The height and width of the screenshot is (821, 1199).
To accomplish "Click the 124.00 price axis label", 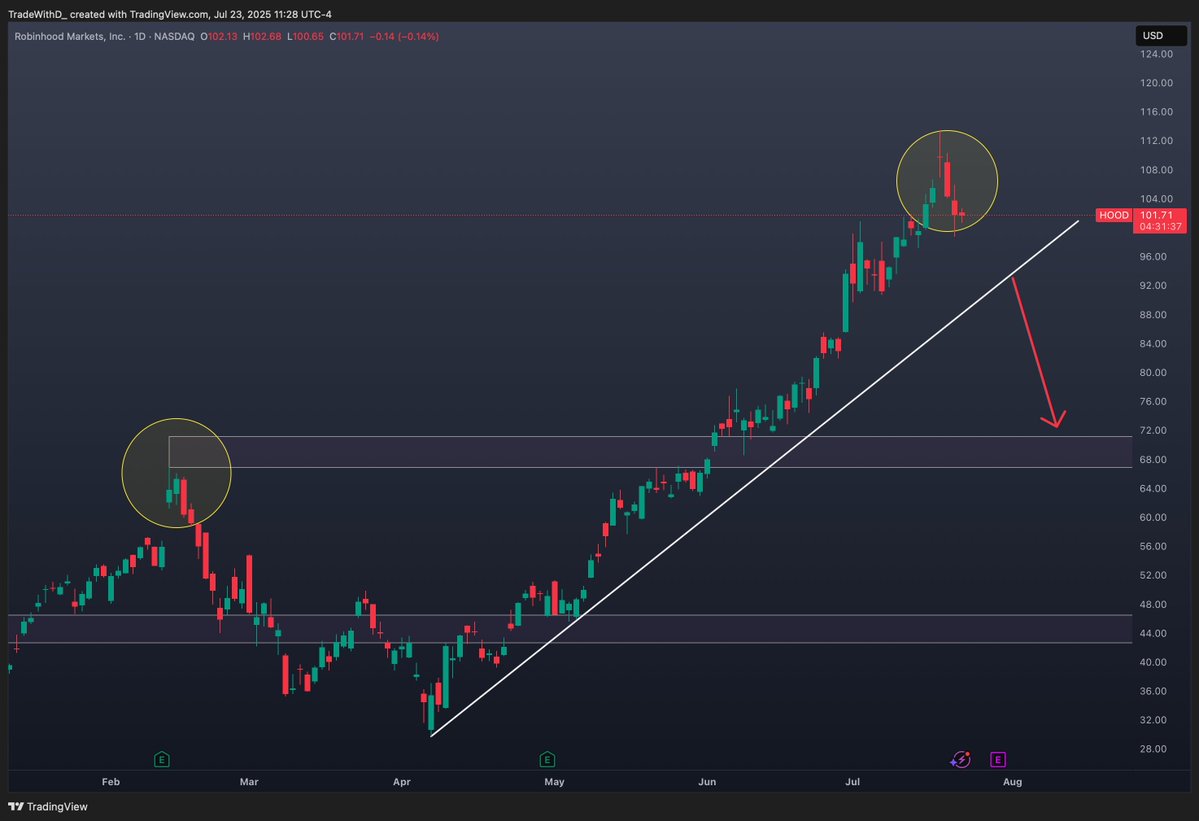I will pos(1156,54).
